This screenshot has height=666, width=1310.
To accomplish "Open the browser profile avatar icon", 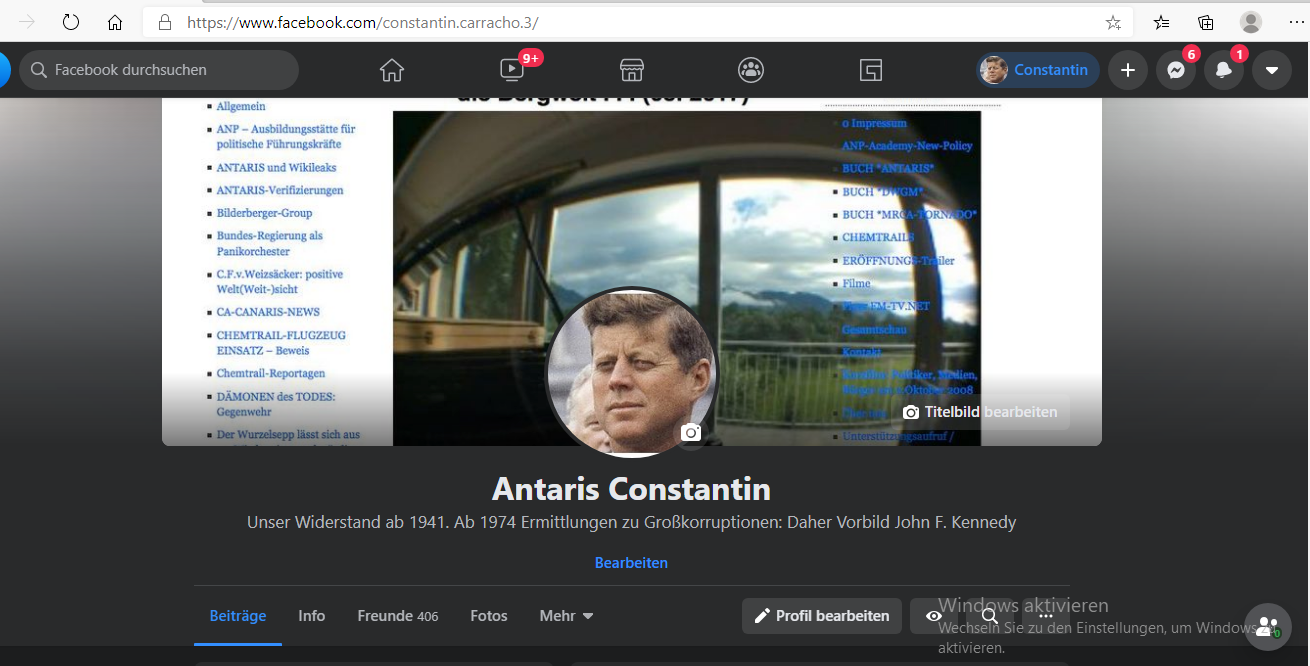I will pos(1251,22).
